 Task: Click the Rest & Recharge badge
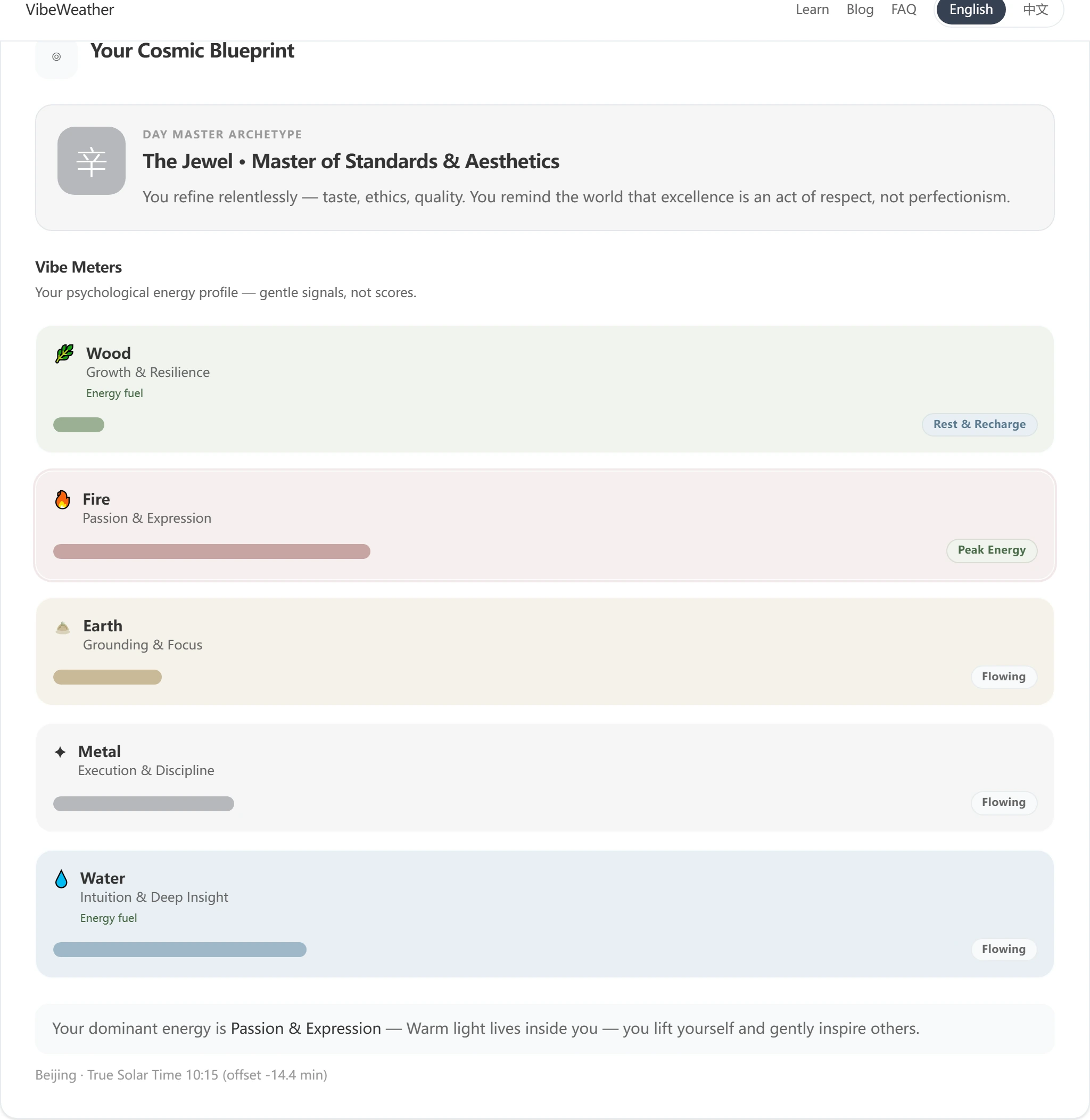(979, 424)
